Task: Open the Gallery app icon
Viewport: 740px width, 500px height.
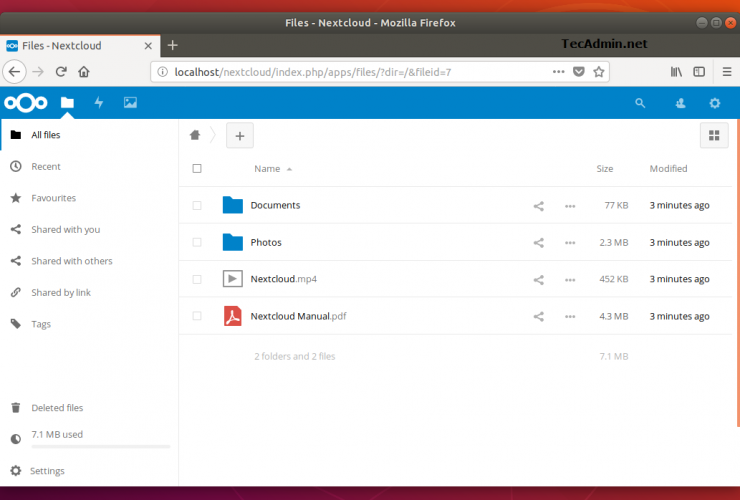Action: click(130, 102)
